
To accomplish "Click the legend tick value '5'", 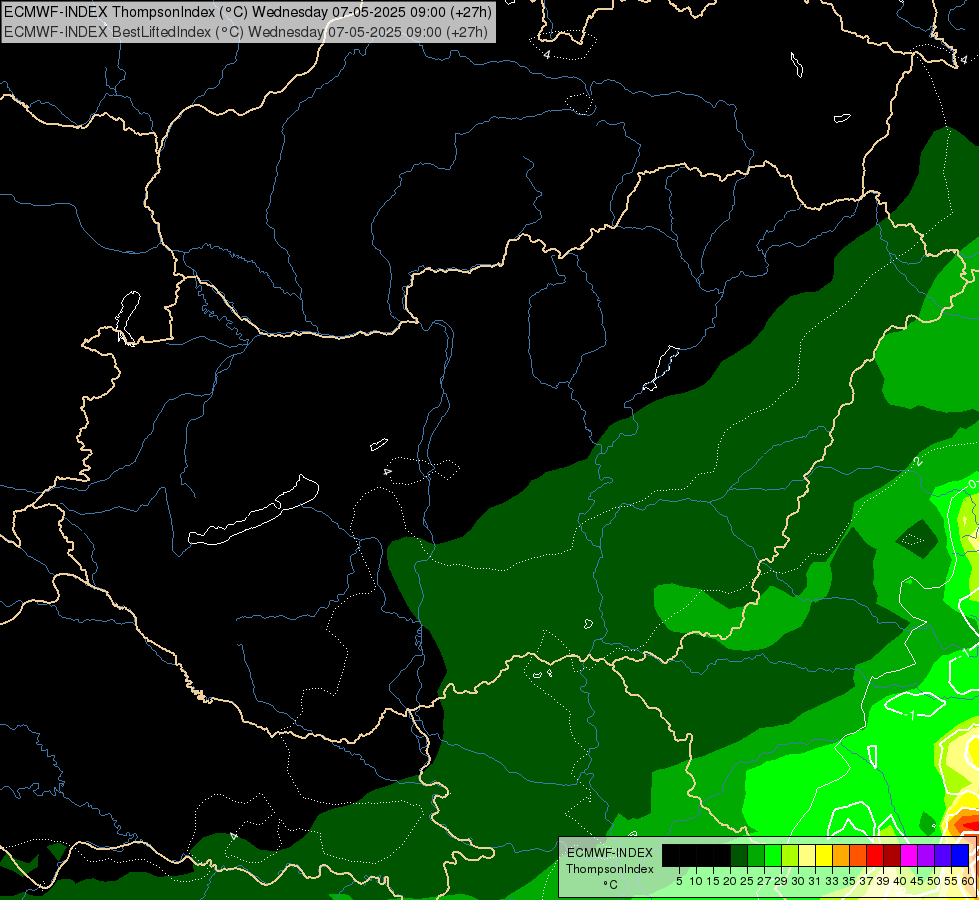I will click(679, 881).
